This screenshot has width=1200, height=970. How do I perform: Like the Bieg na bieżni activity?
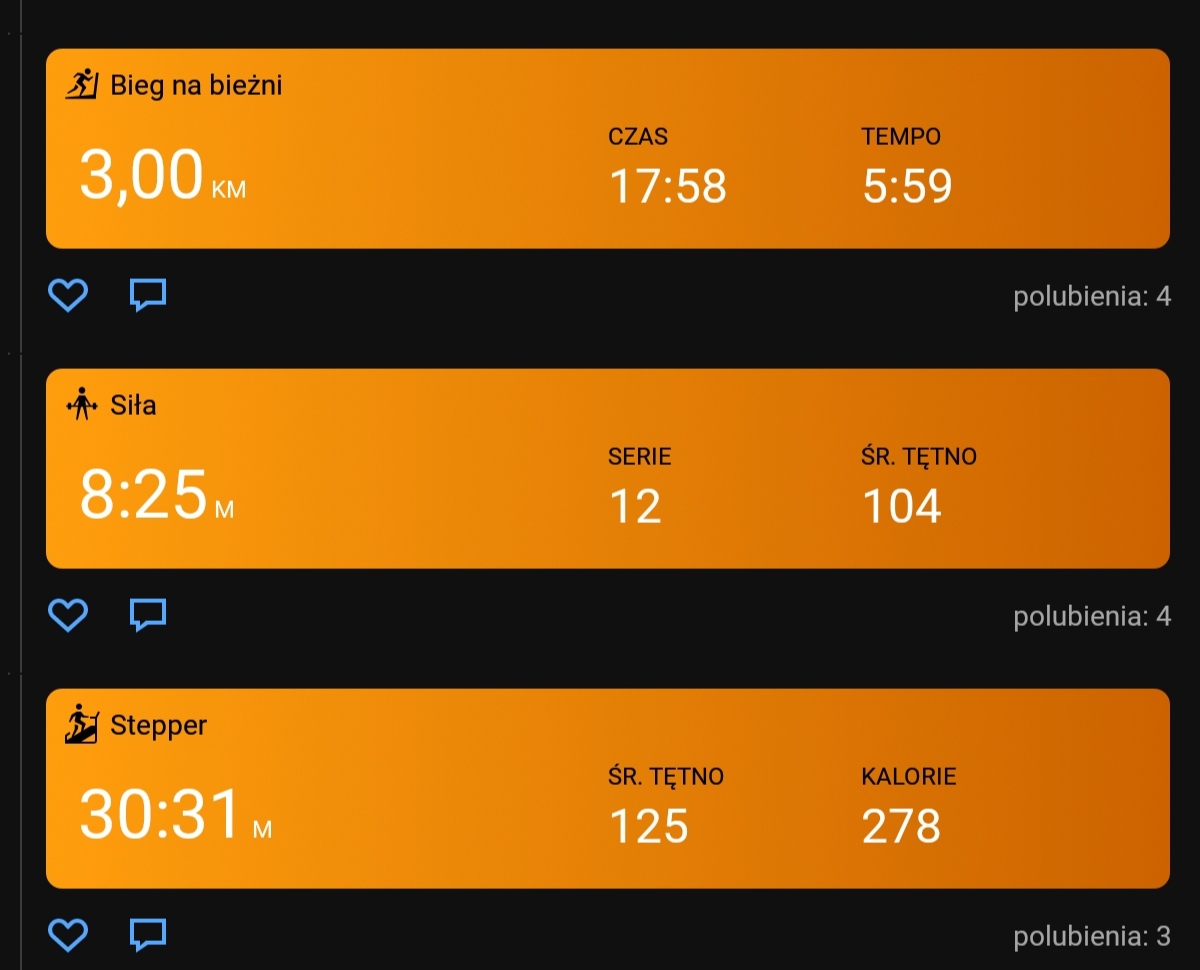(x=68, y=295)
